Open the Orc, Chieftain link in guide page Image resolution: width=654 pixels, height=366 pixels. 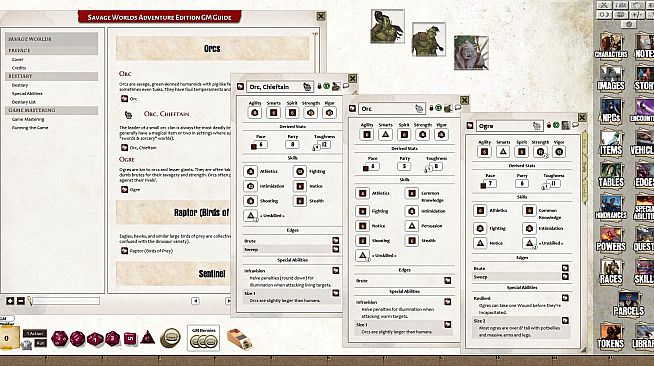click(x=124, y=148)
